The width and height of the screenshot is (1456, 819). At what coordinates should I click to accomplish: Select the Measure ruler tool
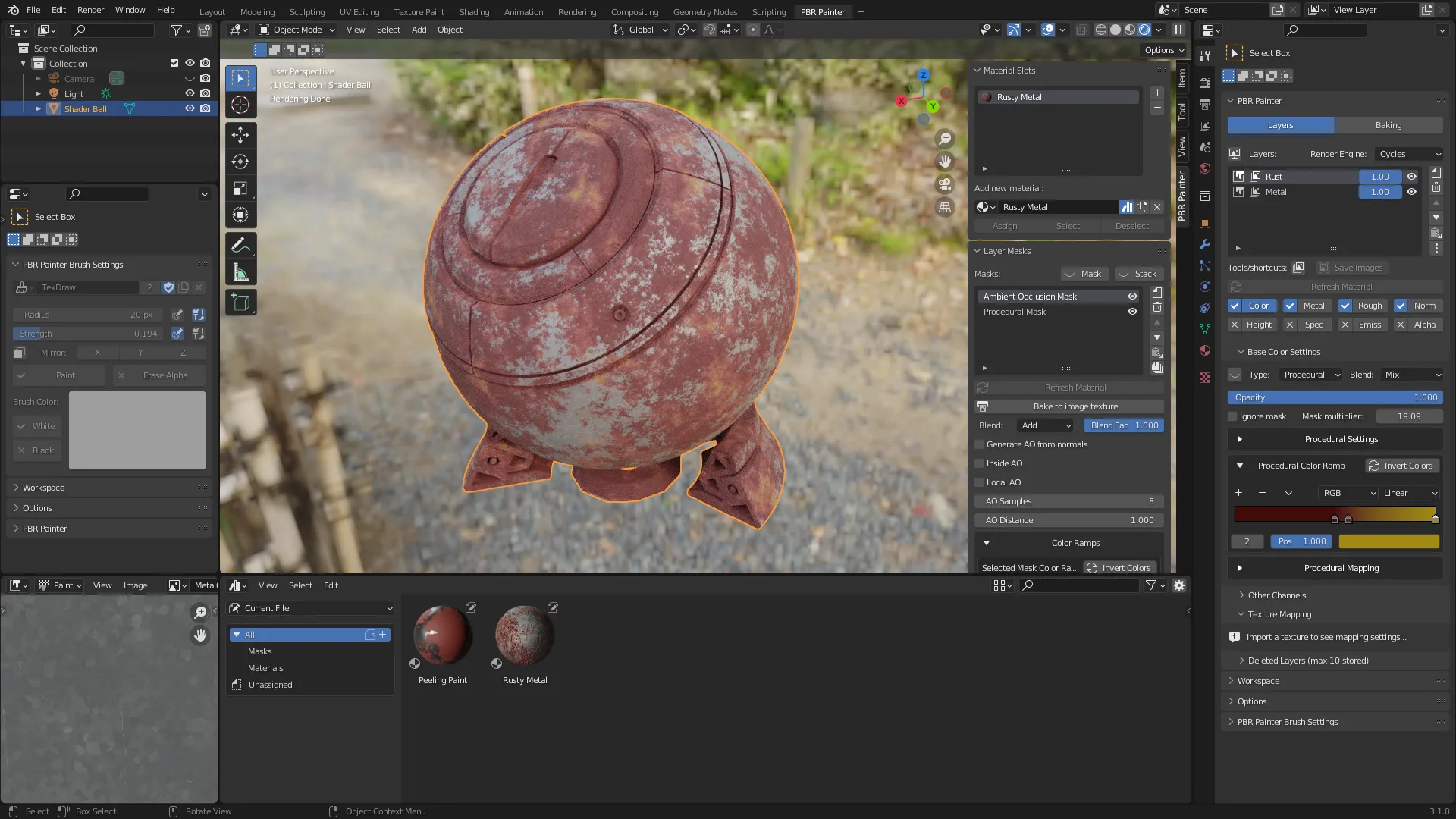tap(240, 273)
